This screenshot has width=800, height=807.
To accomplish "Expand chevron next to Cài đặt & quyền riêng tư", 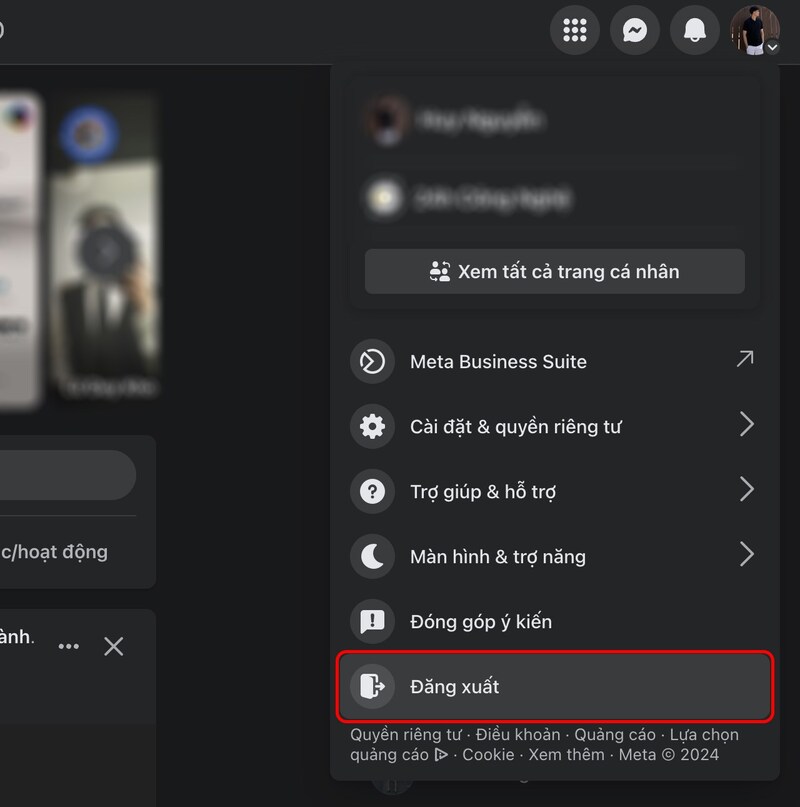I will (x=746, y=424).
